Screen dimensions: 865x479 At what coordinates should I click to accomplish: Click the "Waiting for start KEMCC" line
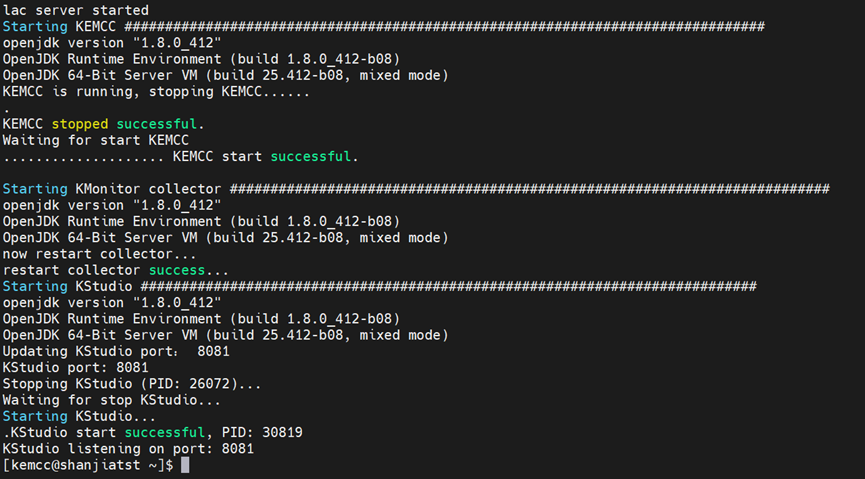pyautogui.click(x=96, y=141)
